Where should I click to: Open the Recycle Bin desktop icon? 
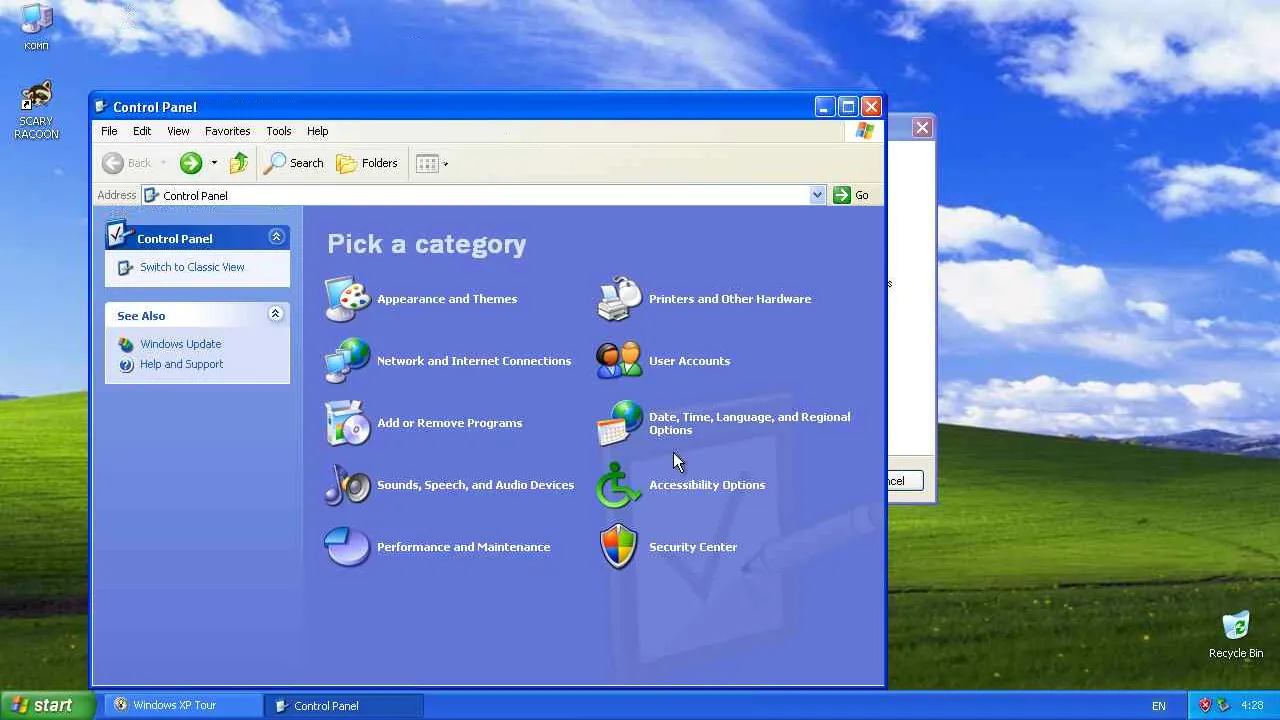click(x=1236, y=635)
